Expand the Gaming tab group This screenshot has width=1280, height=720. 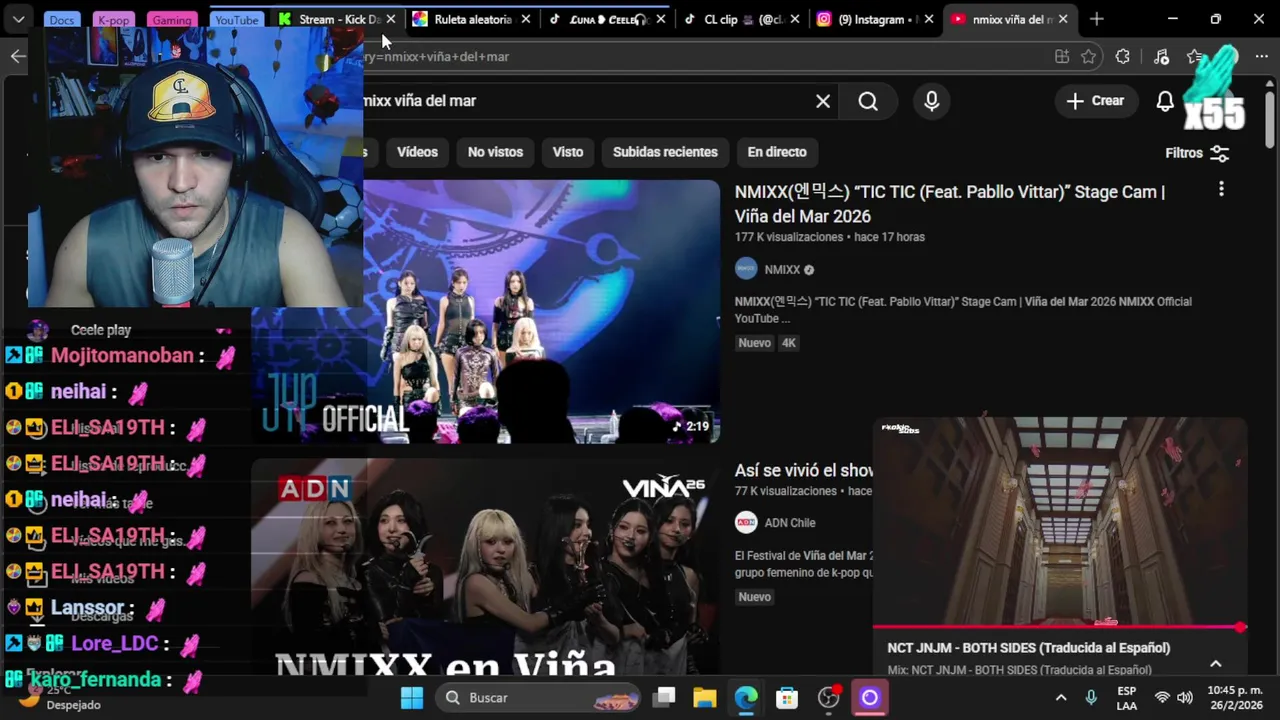pyautogui.click(x=172, y=20)
